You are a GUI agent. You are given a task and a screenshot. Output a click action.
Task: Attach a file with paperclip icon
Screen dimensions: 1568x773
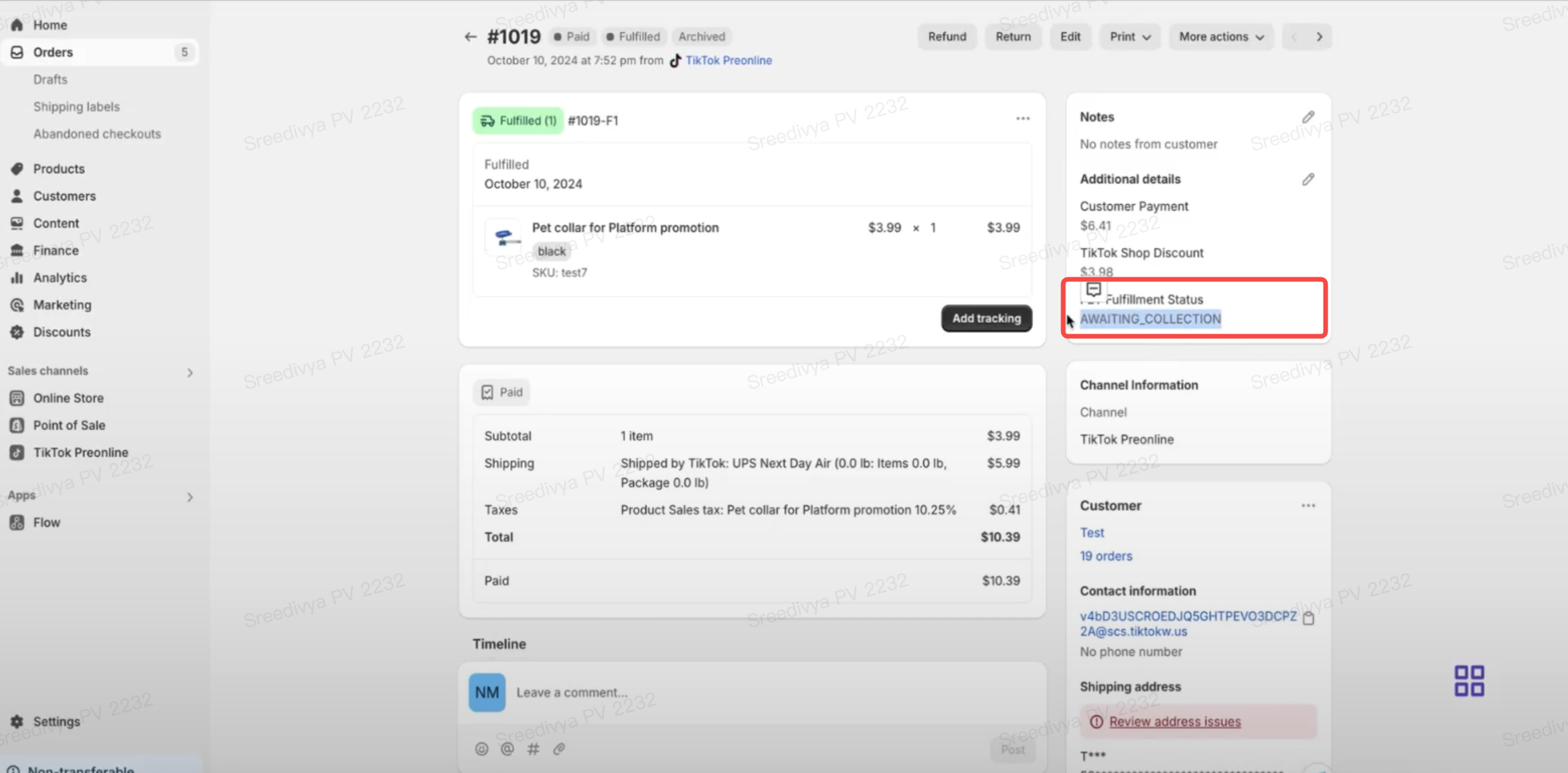coord(559,749)
